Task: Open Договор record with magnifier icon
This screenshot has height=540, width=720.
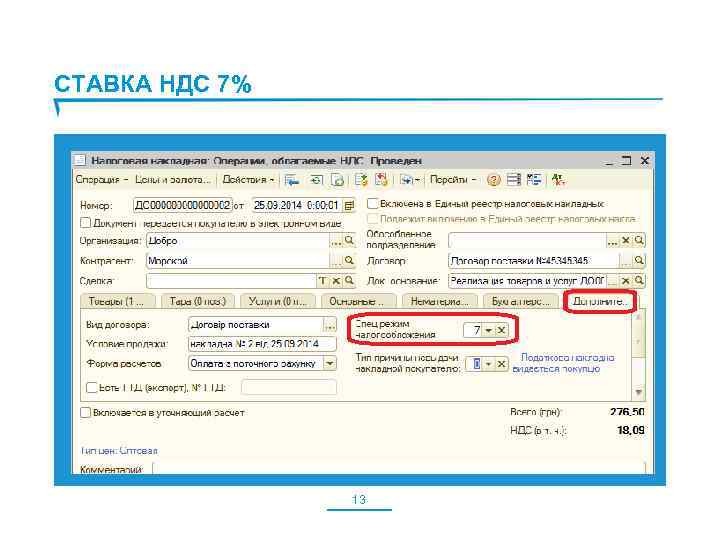Action: pos(639,260)
